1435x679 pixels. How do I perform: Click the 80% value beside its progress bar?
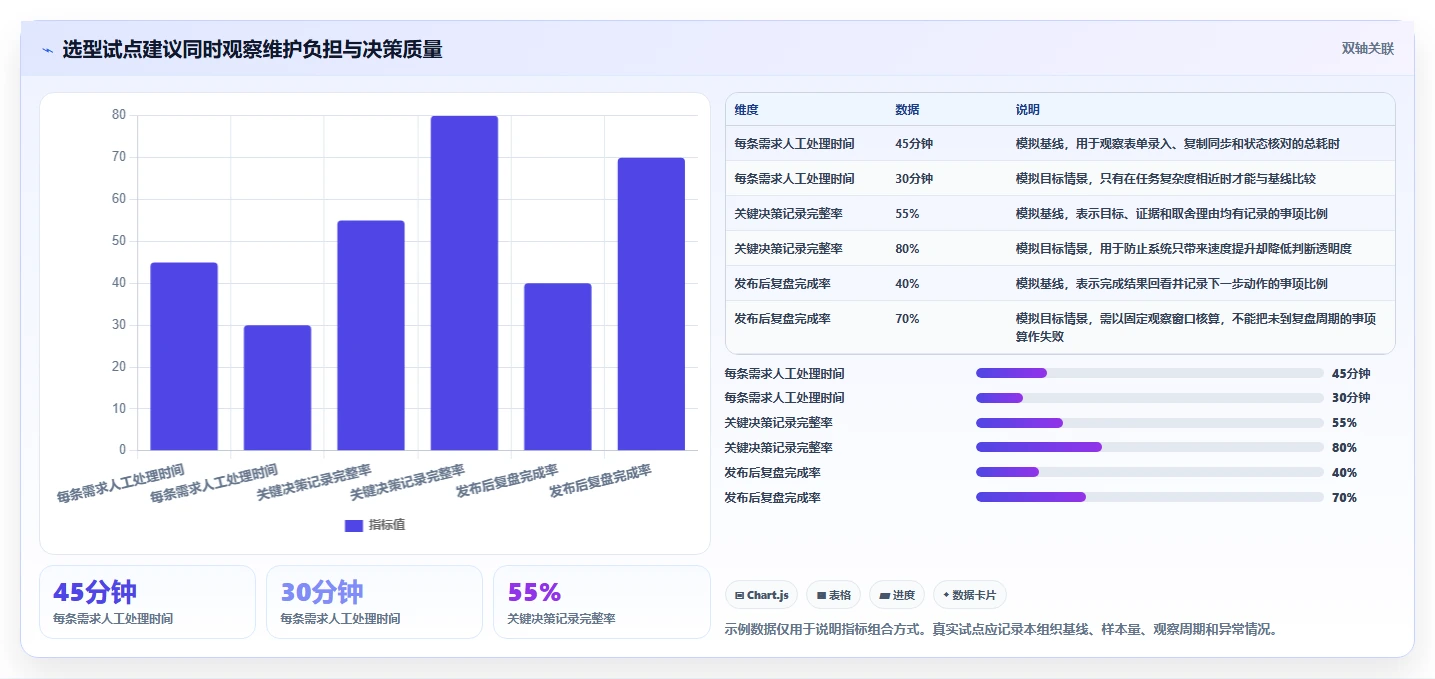(x=1344, y=448)
